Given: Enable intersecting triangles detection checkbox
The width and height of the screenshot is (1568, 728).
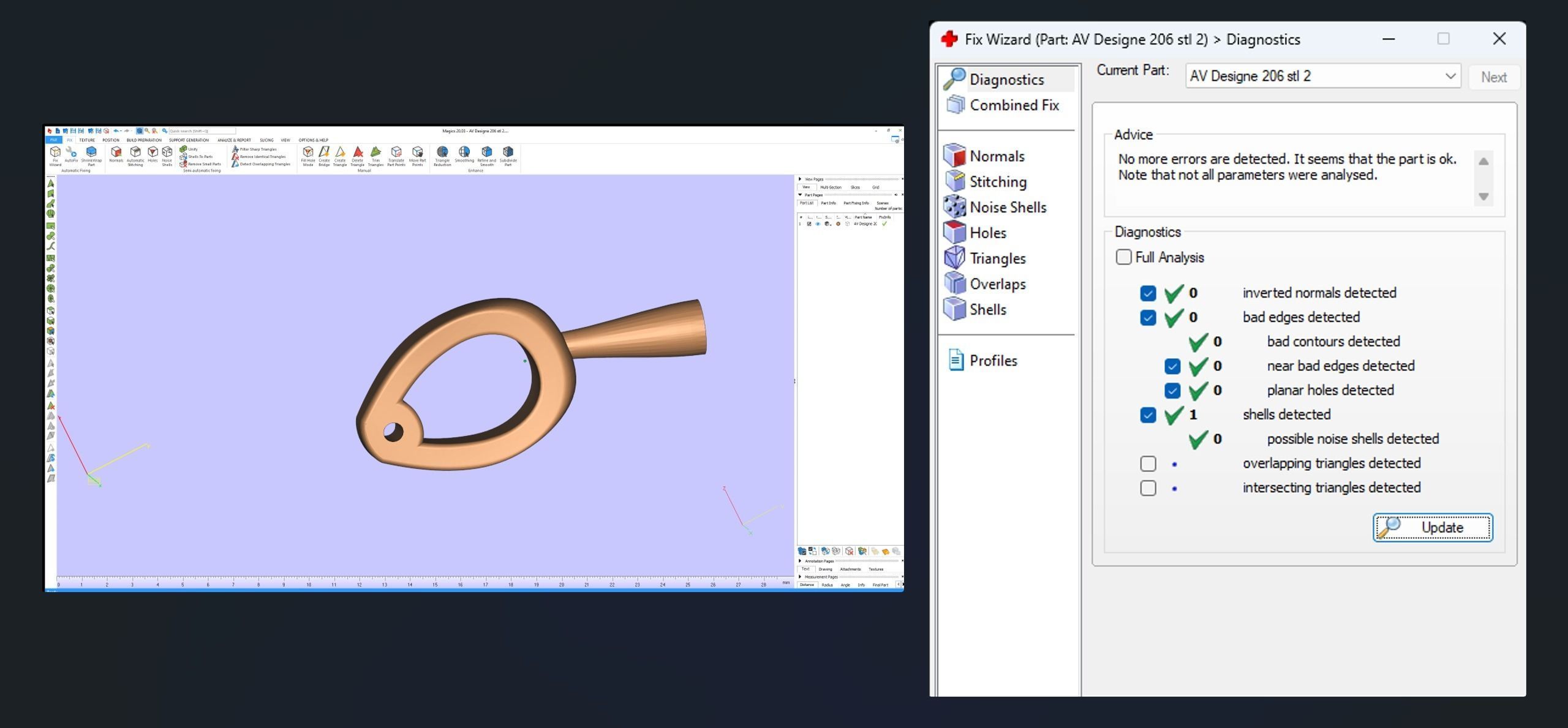Looking at the screenshot, I should pyautogui.click(x=1148, y=488).
